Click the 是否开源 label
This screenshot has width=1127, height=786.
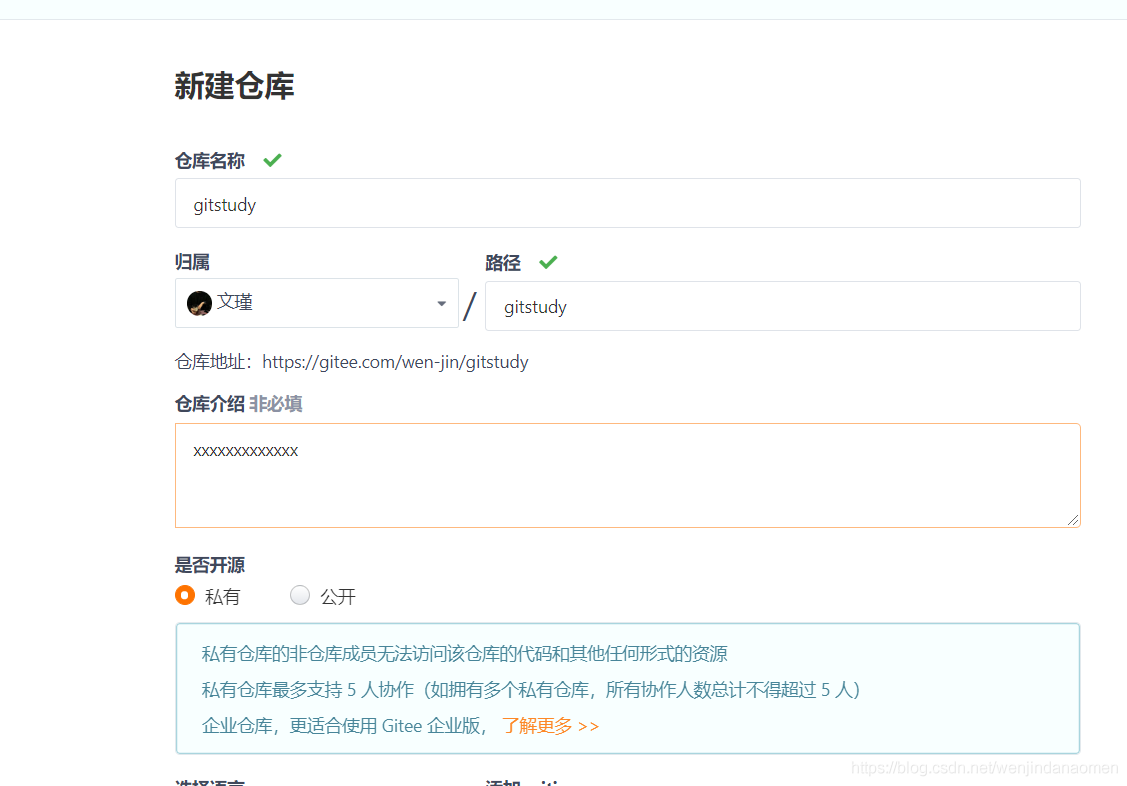pyautogui.click(x=210, y=565)
